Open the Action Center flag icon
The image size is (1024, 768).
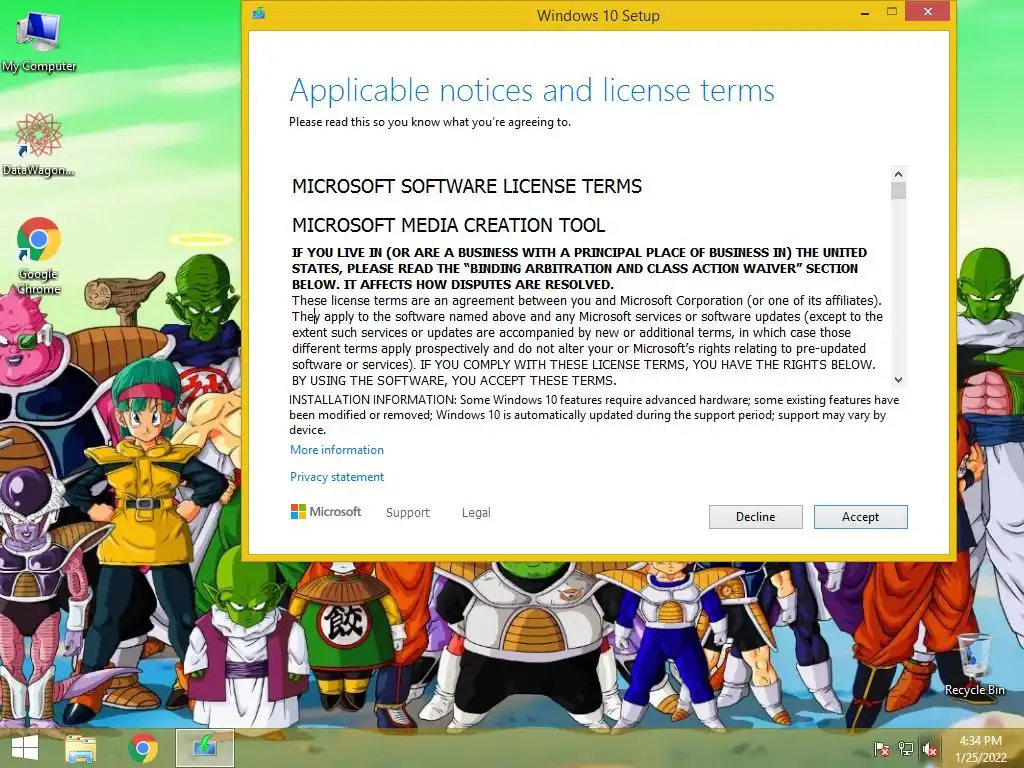[881, 749]
